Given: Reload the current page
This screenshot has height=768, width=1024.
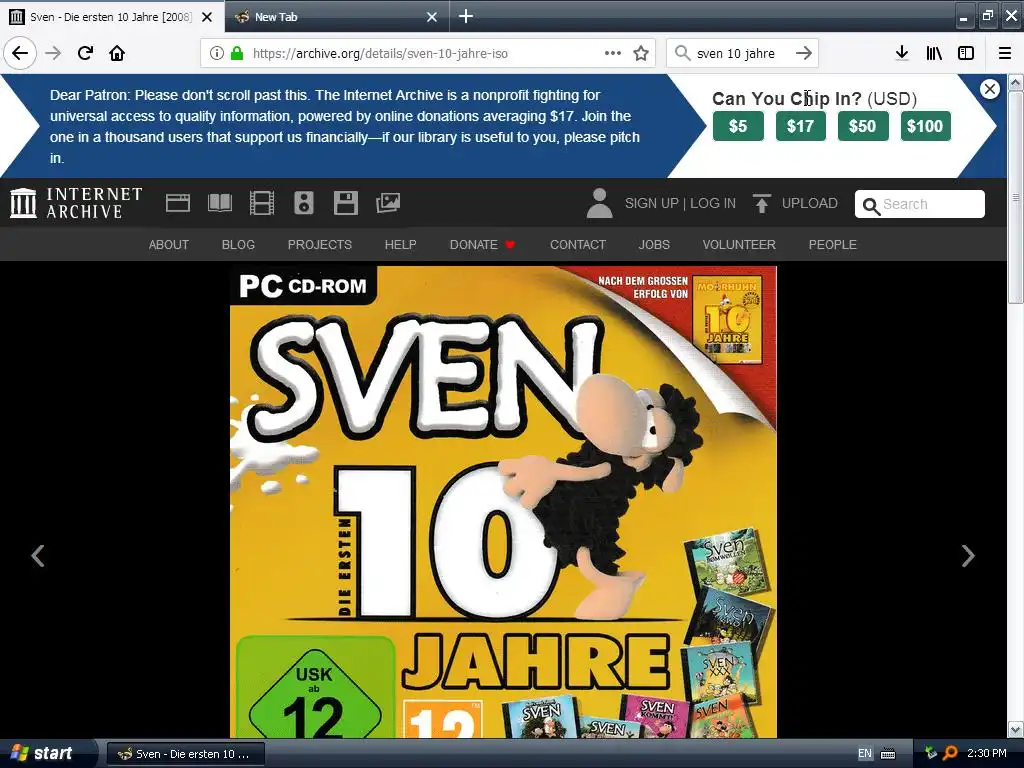Looking at the screenshot, I should coord(85,53).
